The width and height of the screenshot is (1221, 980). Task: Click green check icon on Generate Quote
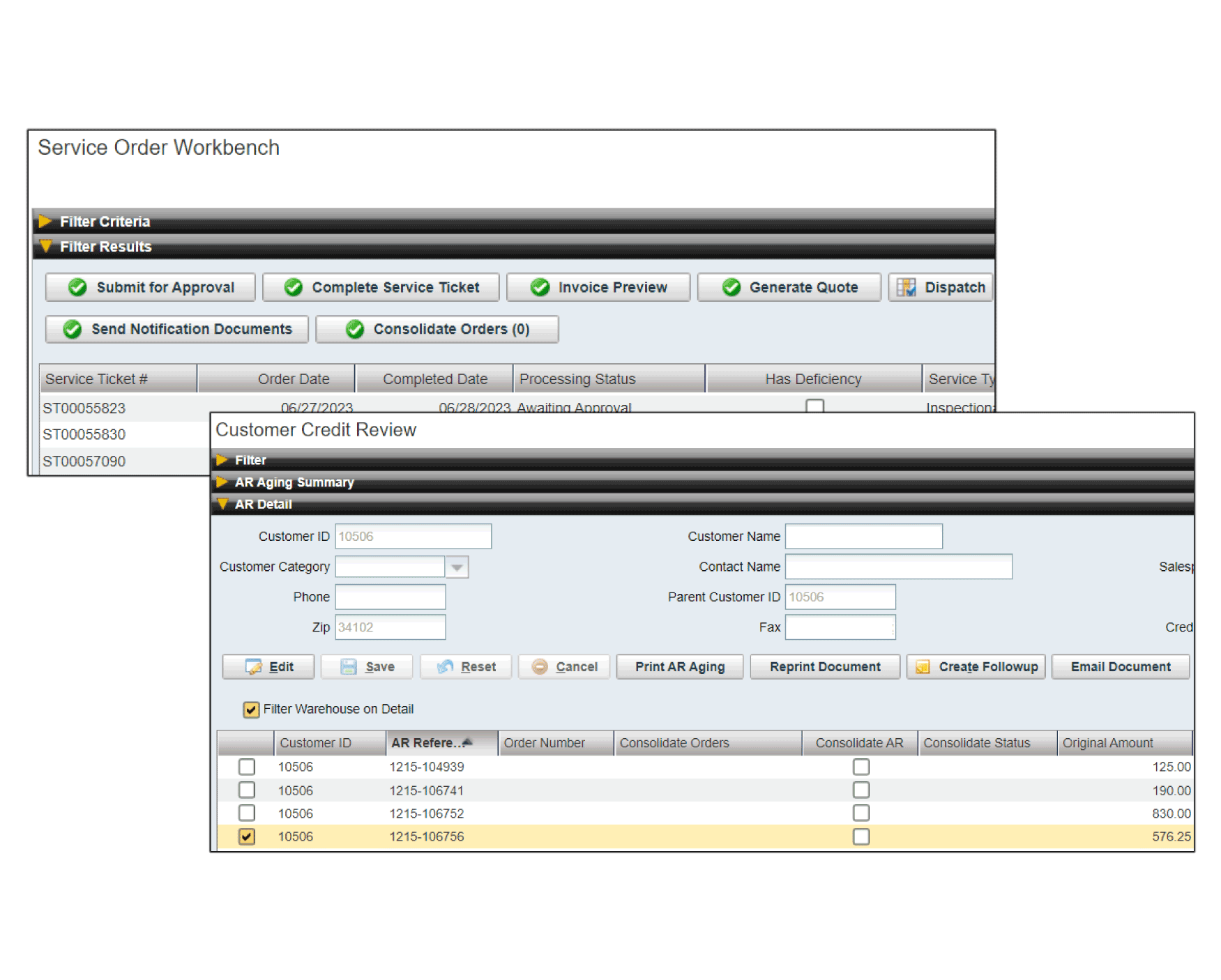(731, 287)
